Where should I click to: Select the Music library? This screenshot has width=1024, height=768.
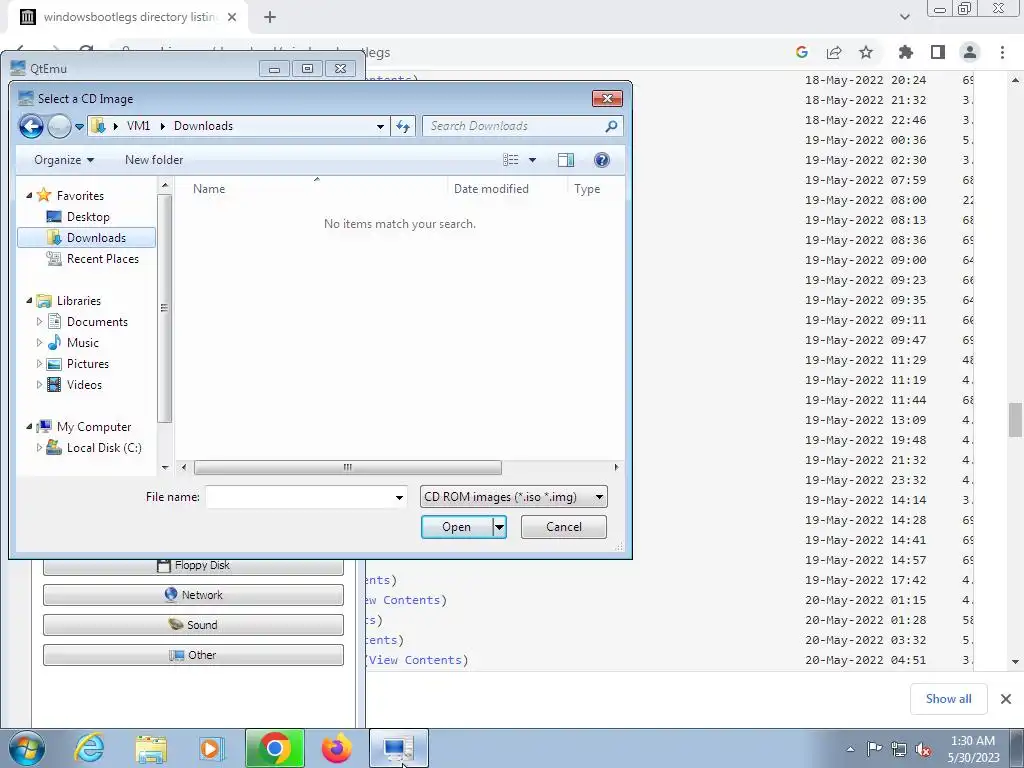[82, 343]
